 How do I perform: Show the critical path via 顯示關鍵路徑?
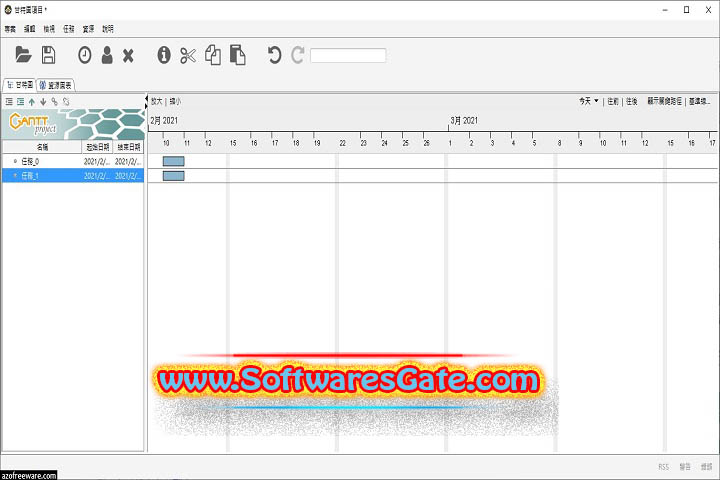[x=664, y=101]
